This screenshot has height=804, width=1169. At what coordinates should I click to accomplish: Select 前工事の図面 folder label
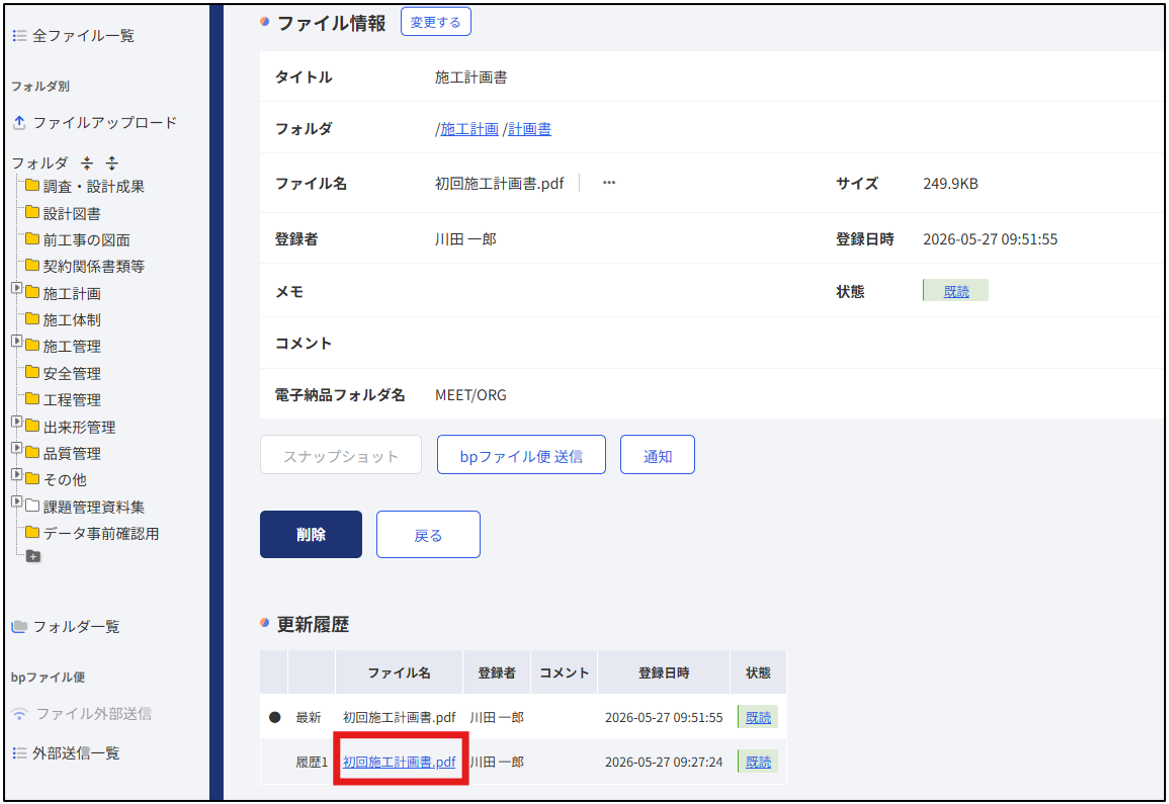tap(86, 240)
